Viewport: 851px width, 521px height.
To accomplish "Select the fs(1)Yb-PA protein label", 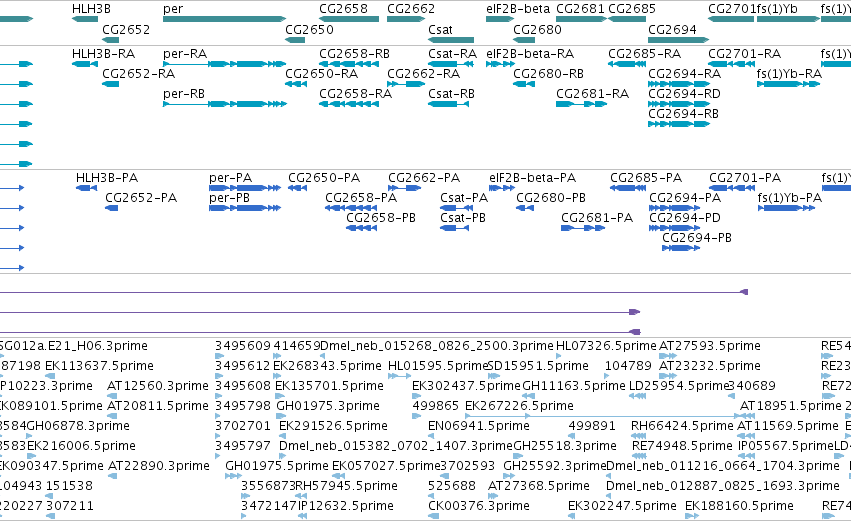I will point(790,198).
